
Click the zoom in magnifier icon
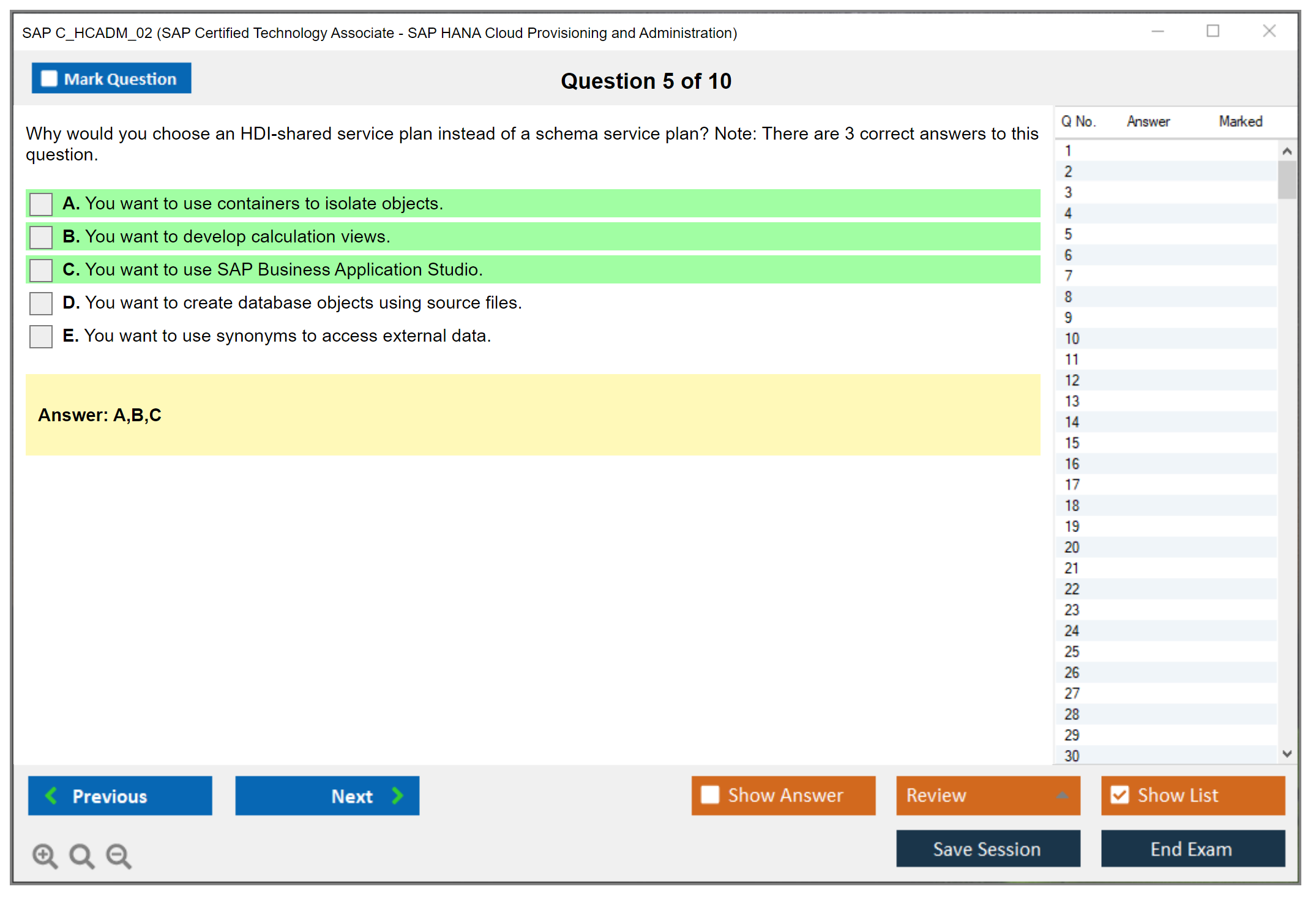pos(44,855)
